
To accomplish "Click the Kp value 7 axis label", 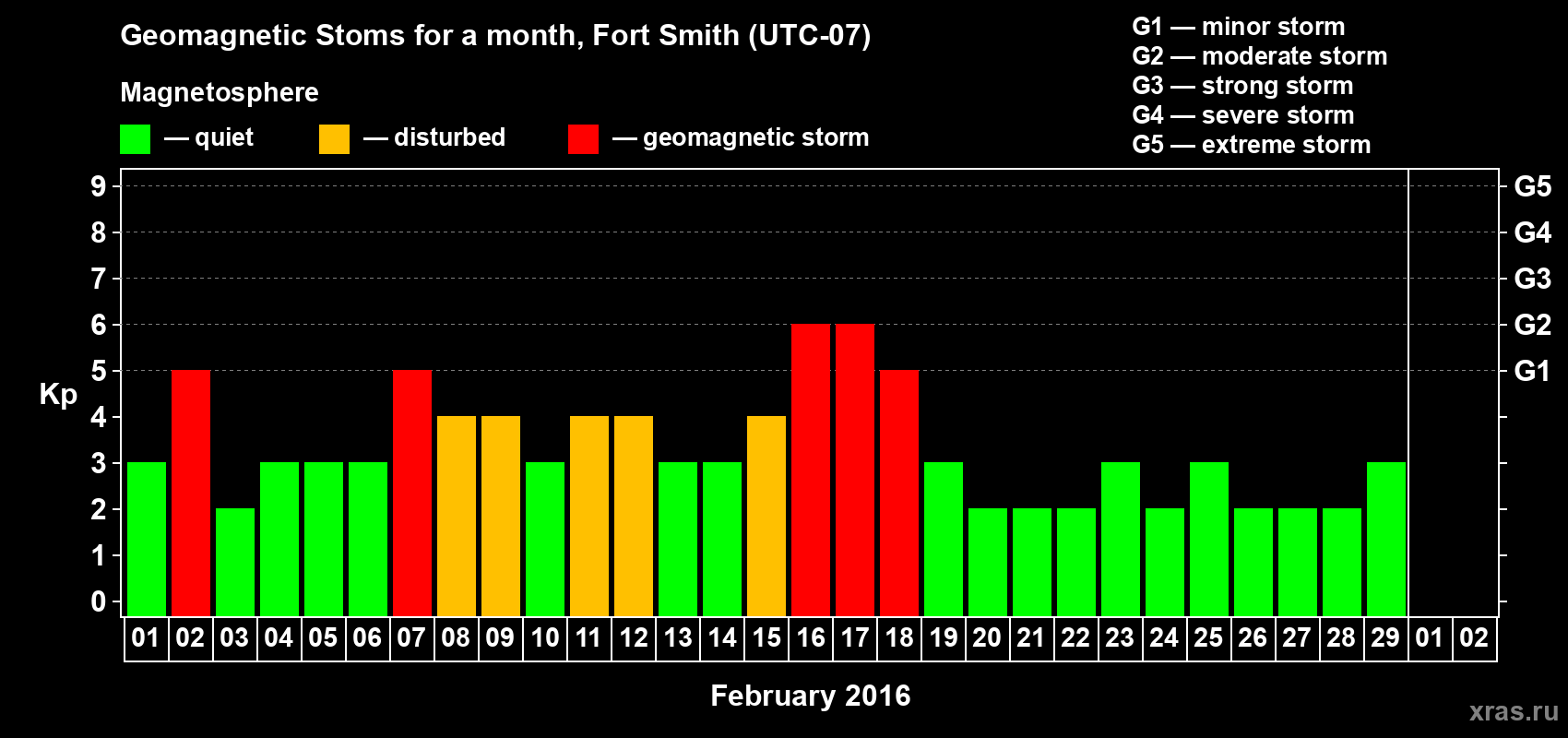I will 99,279.
